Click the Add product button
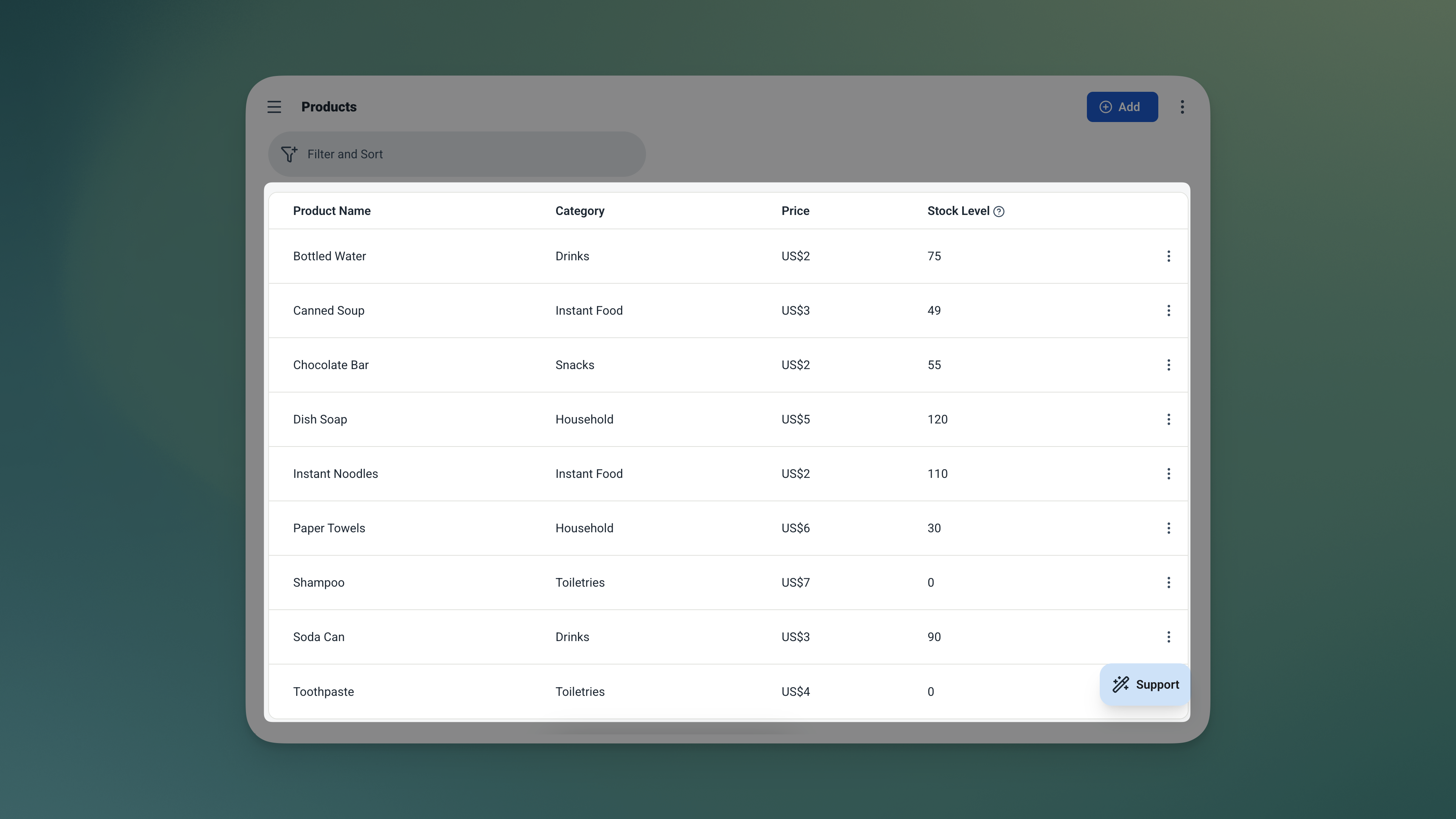The height and width of the screenshot is (819, 1456). click(x=1121, y=107)
